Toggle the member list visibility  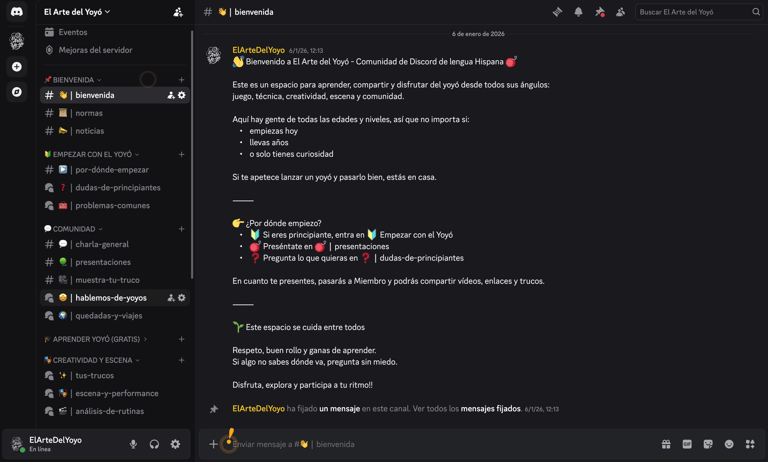pos(621,12)
